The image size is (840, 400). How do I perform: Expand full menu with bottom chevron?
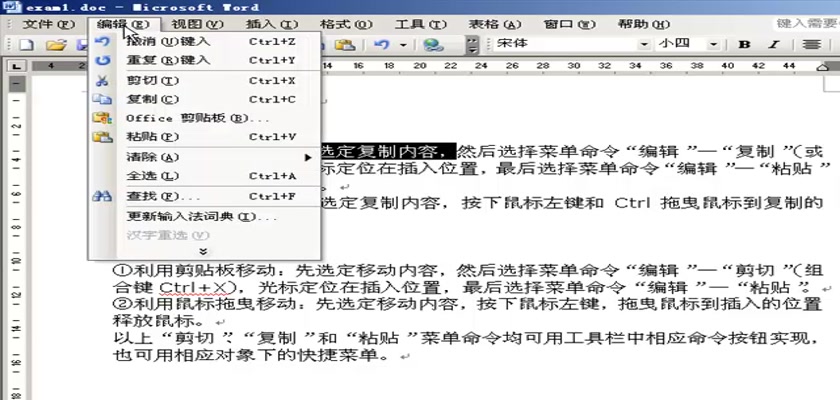(203, 251)
